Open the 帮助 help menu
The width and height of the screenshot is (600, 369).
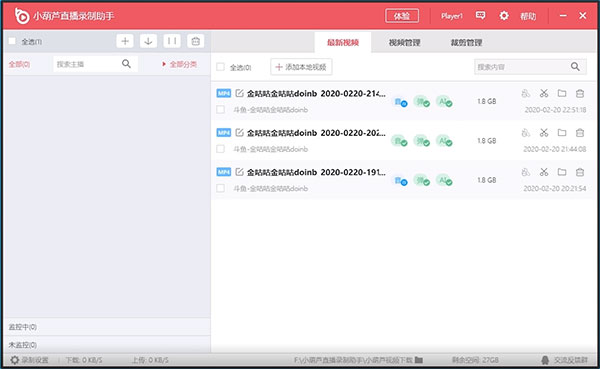click(x=528, y=16)
